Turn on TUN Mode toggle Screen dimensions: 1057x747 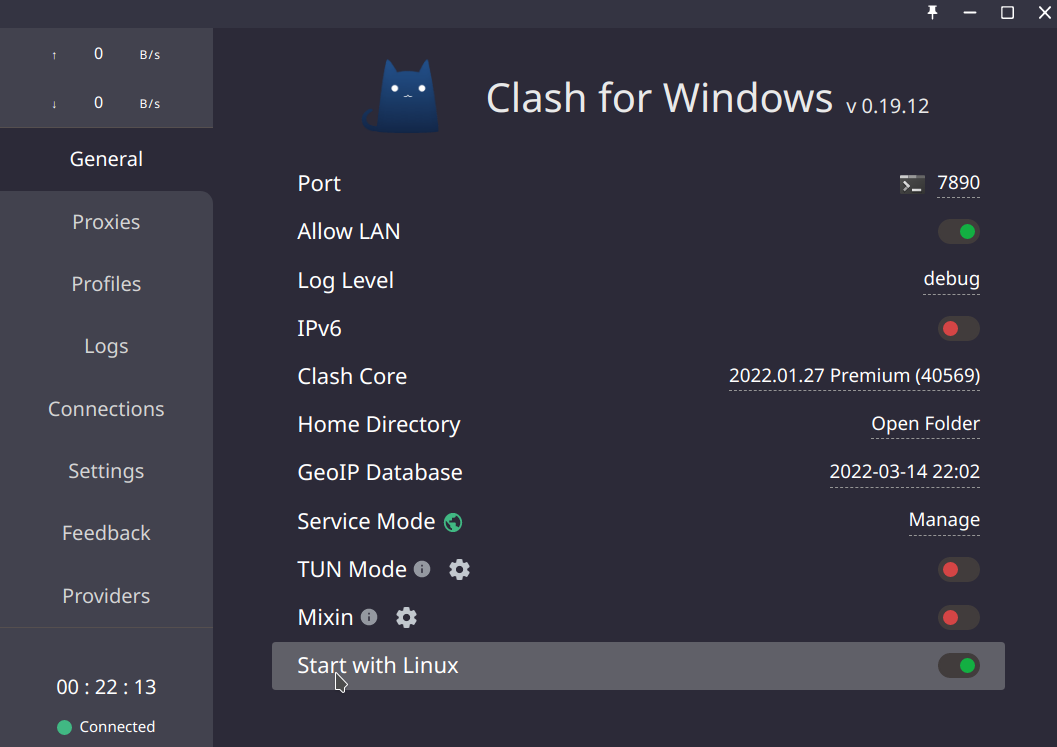[x=959, y=570]
